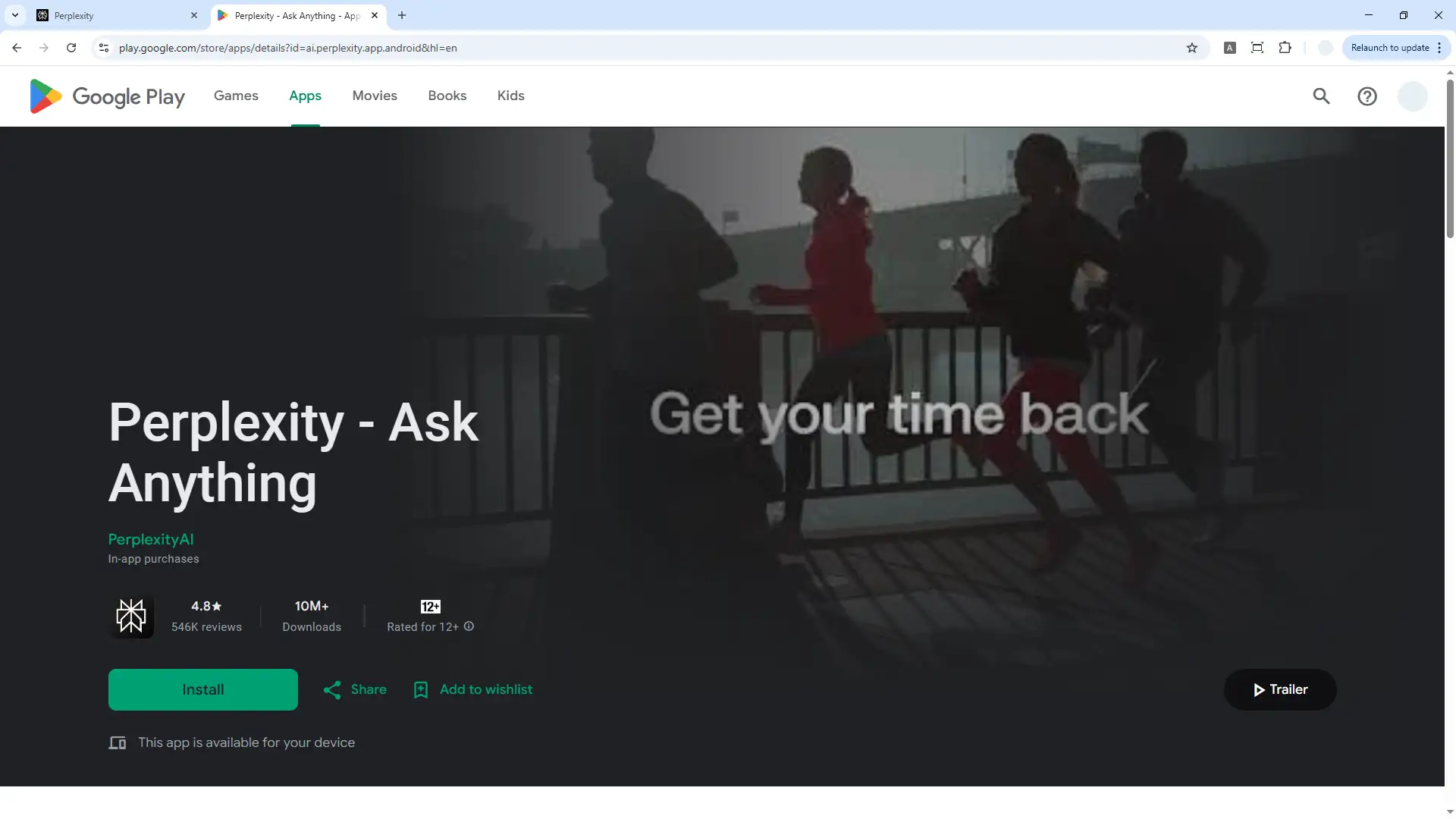Click the Add to wishlist bookmark icon
Image resolution: width=1456 pixels, height=819 pixels.
pos(421,689)
